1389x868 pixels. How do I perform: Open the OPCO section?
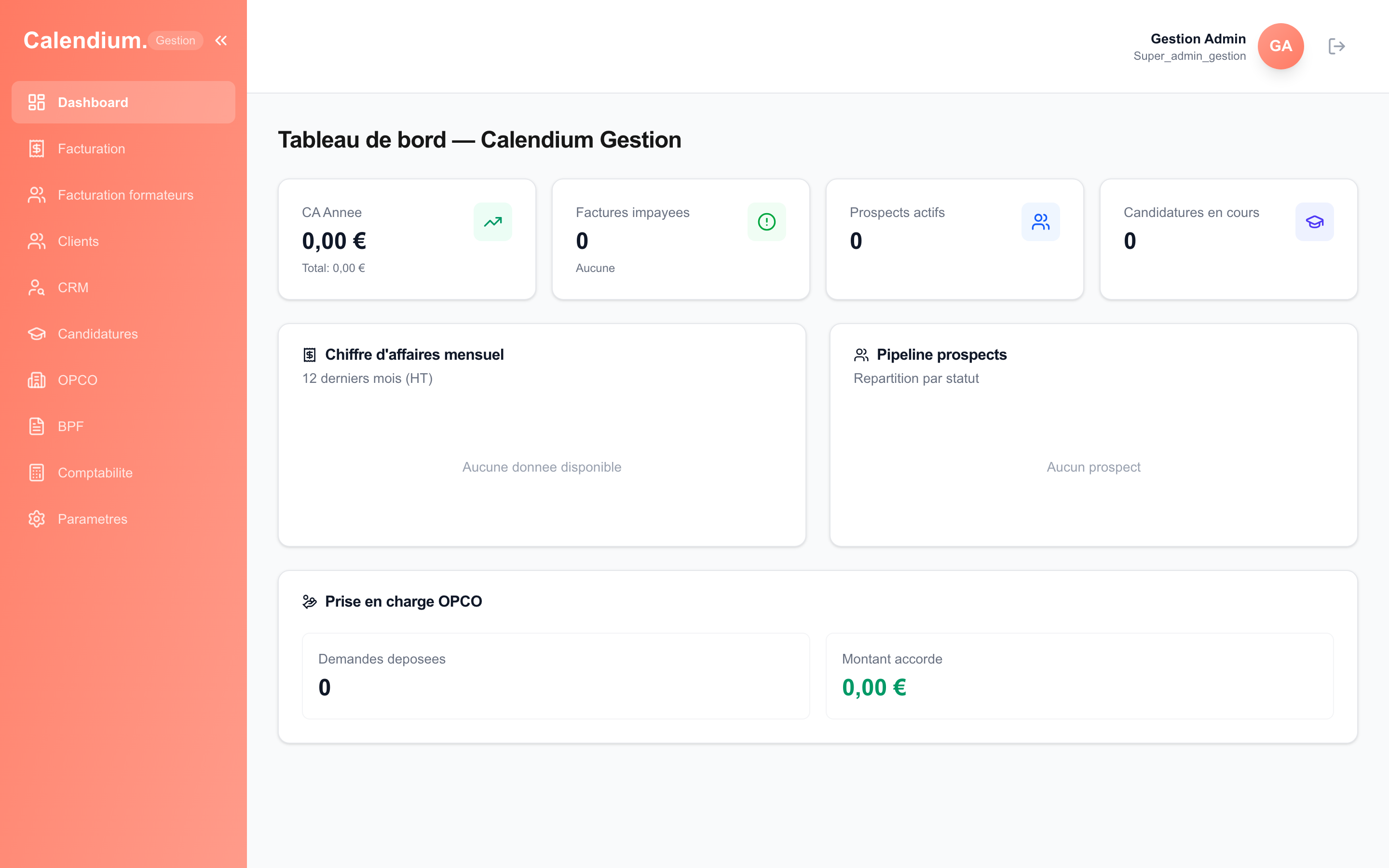point(77,380)
